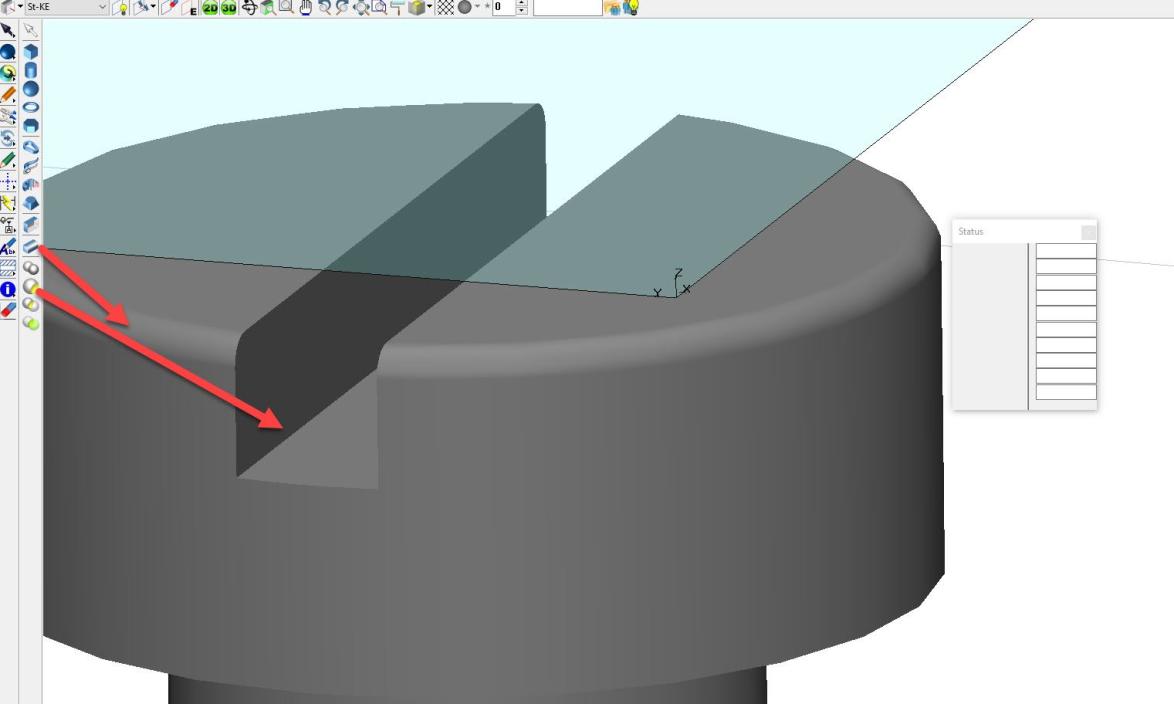
Task: Open the trim tools icon with scissors
Action: pos(7,116)
